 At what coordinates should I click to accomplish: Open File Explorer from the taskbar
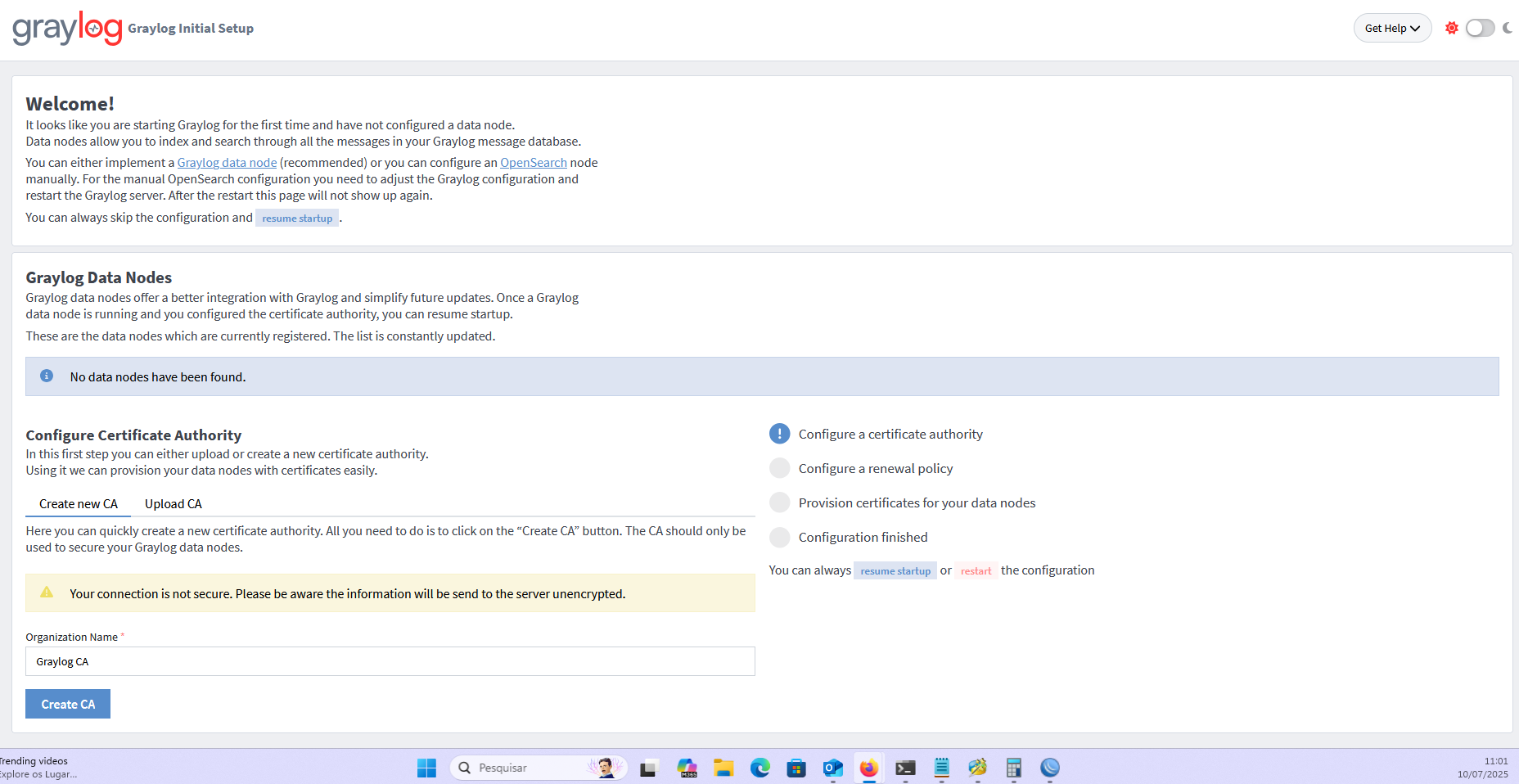tap(723, 768)
